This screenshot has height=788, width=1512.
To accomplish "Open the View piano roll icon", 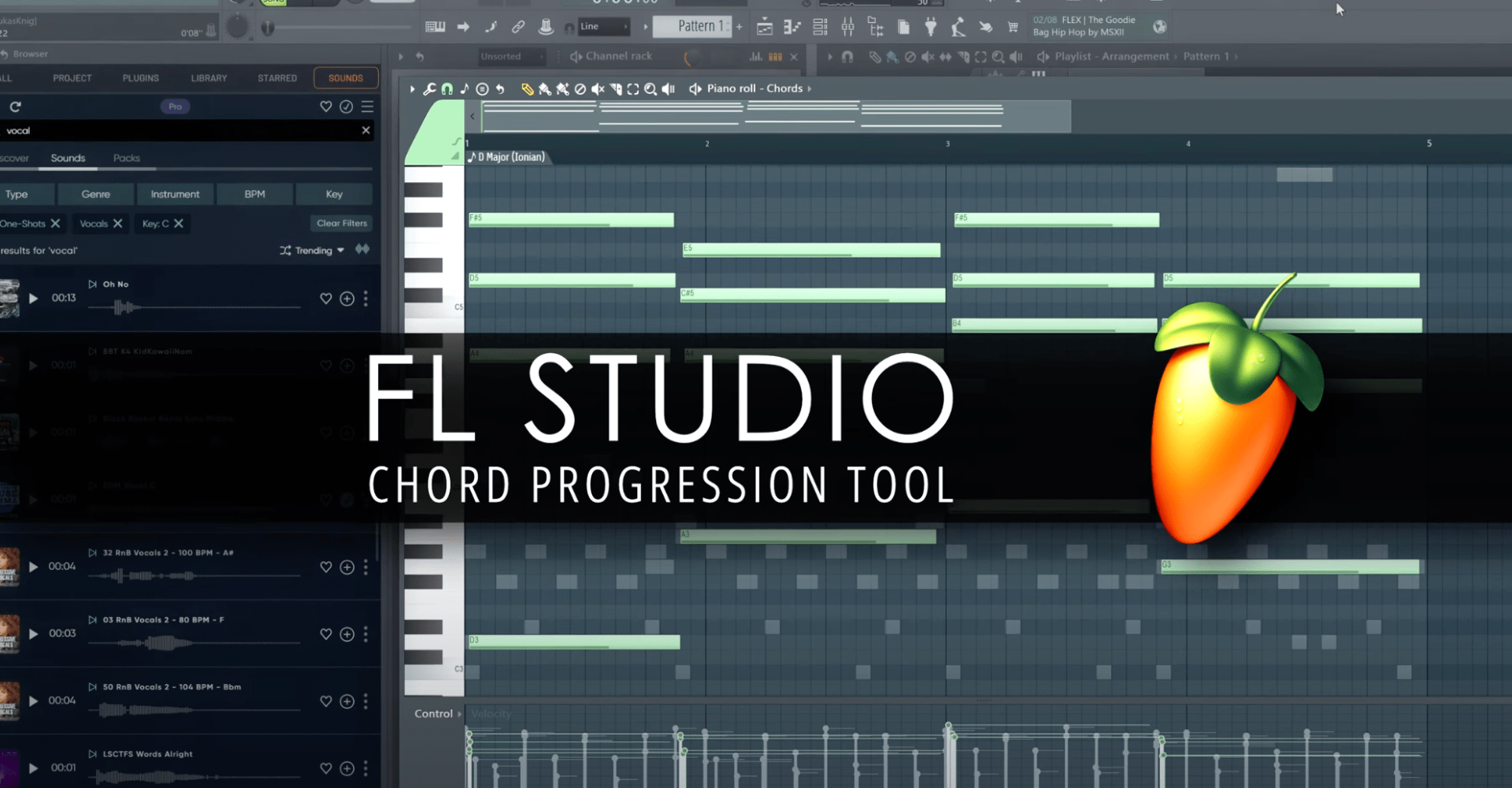I will coord(792,28).
